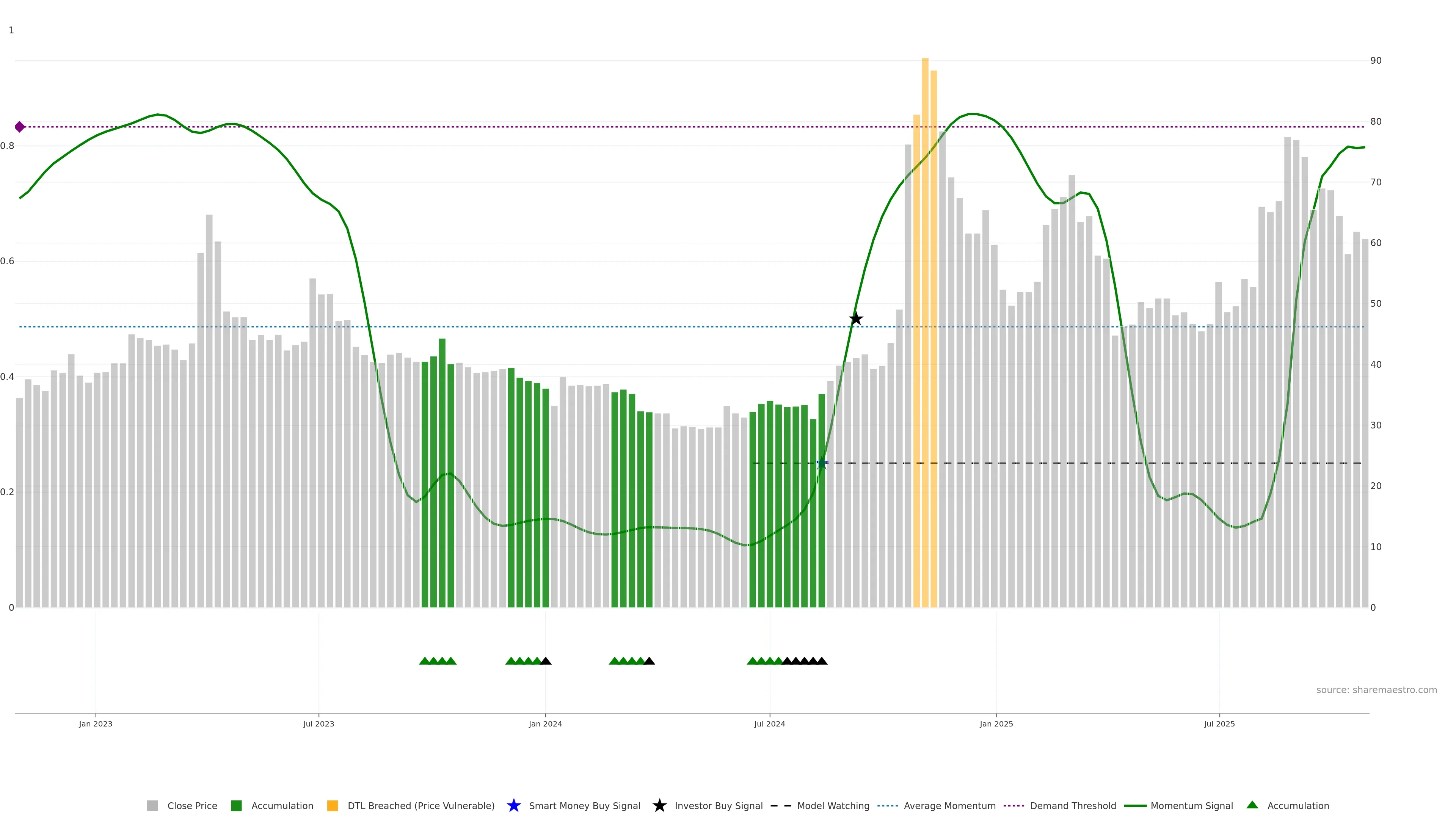This screenshot has width=1456, height=819.
Task: Click the blue Smart Money star on chart
Action: pyautogui.click(x=822, y=463)
